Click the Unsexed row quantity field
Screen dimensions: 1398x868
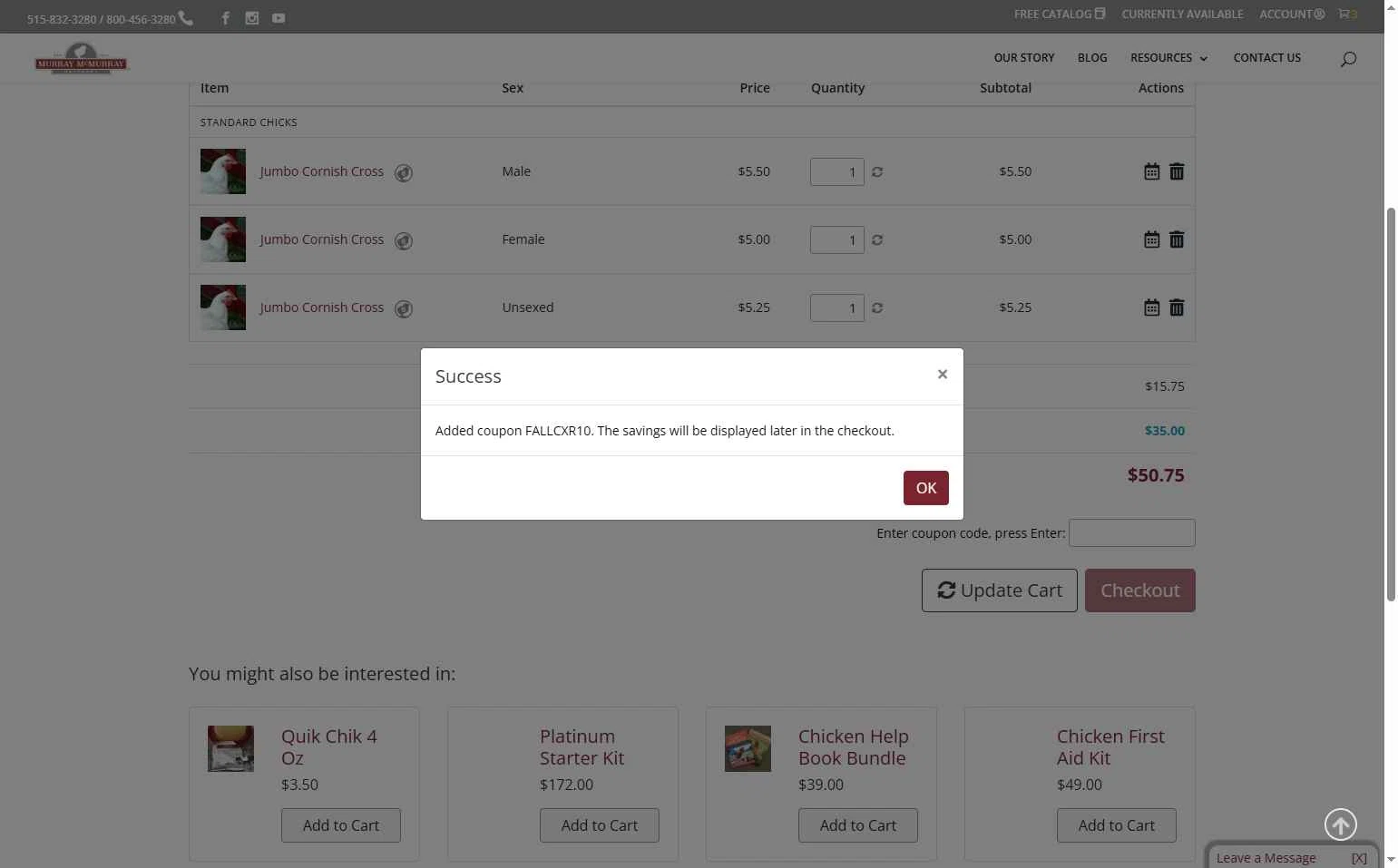click(x=837, y=307)
